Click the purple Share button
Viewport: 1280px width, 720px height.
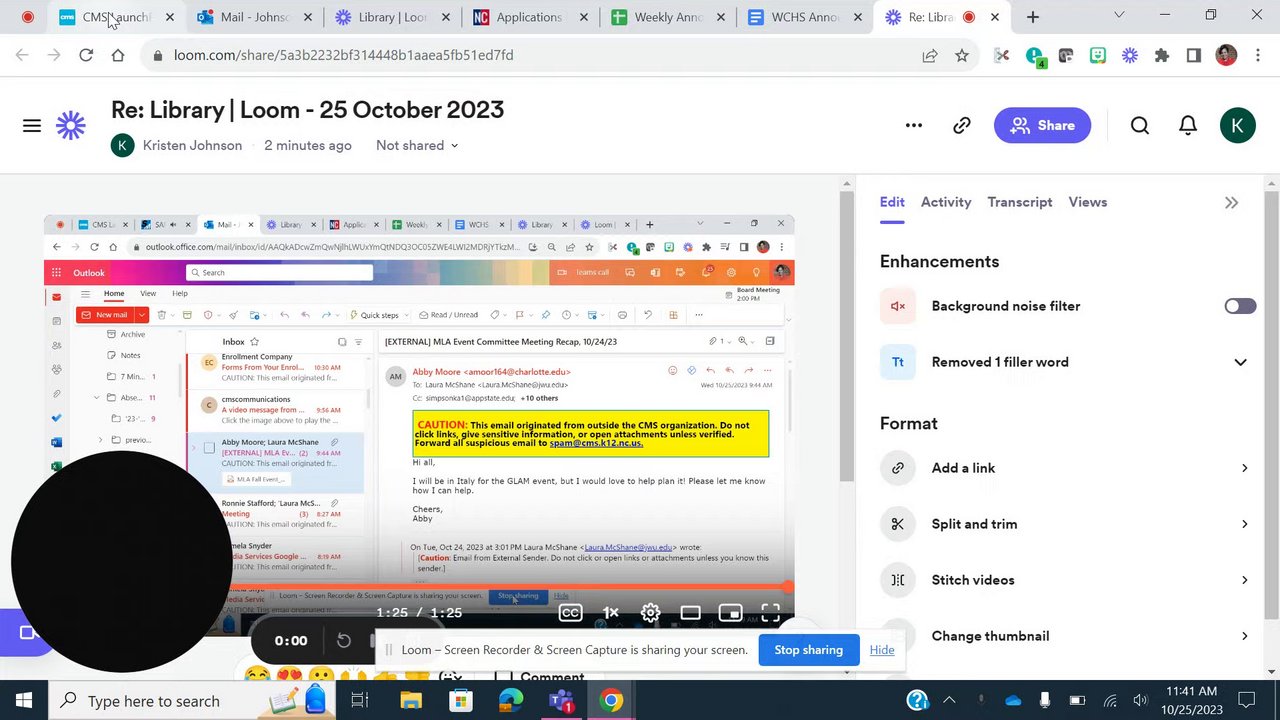(x=1042, y=125)
